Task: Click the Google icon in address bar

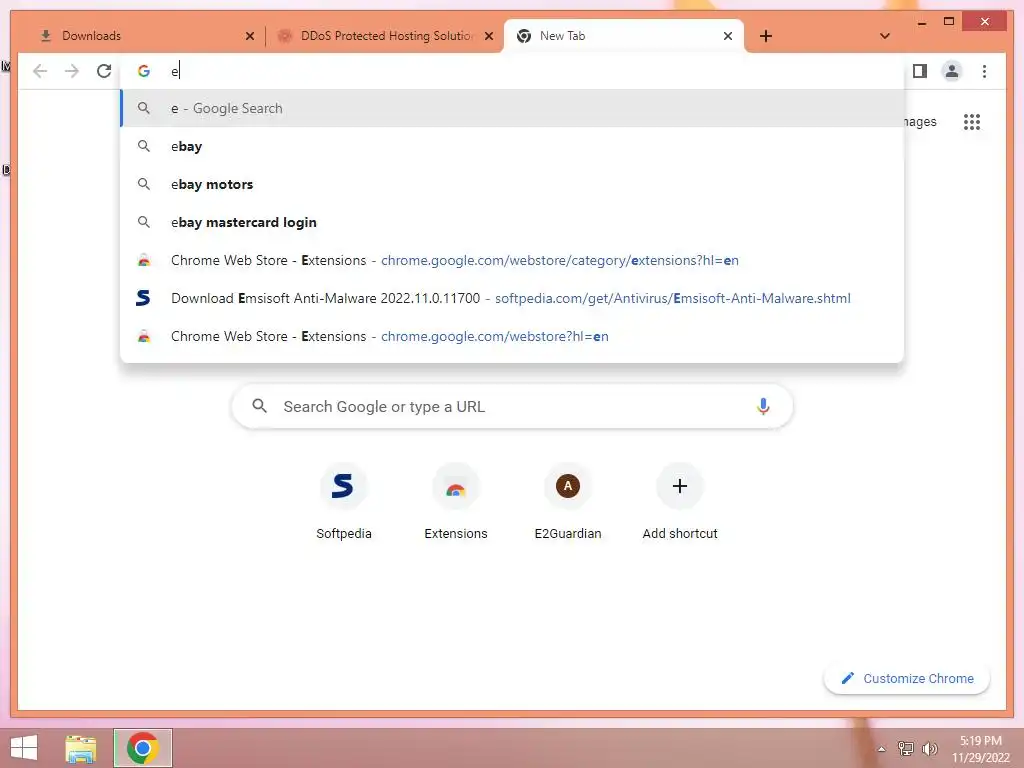Action: point(144,71)
